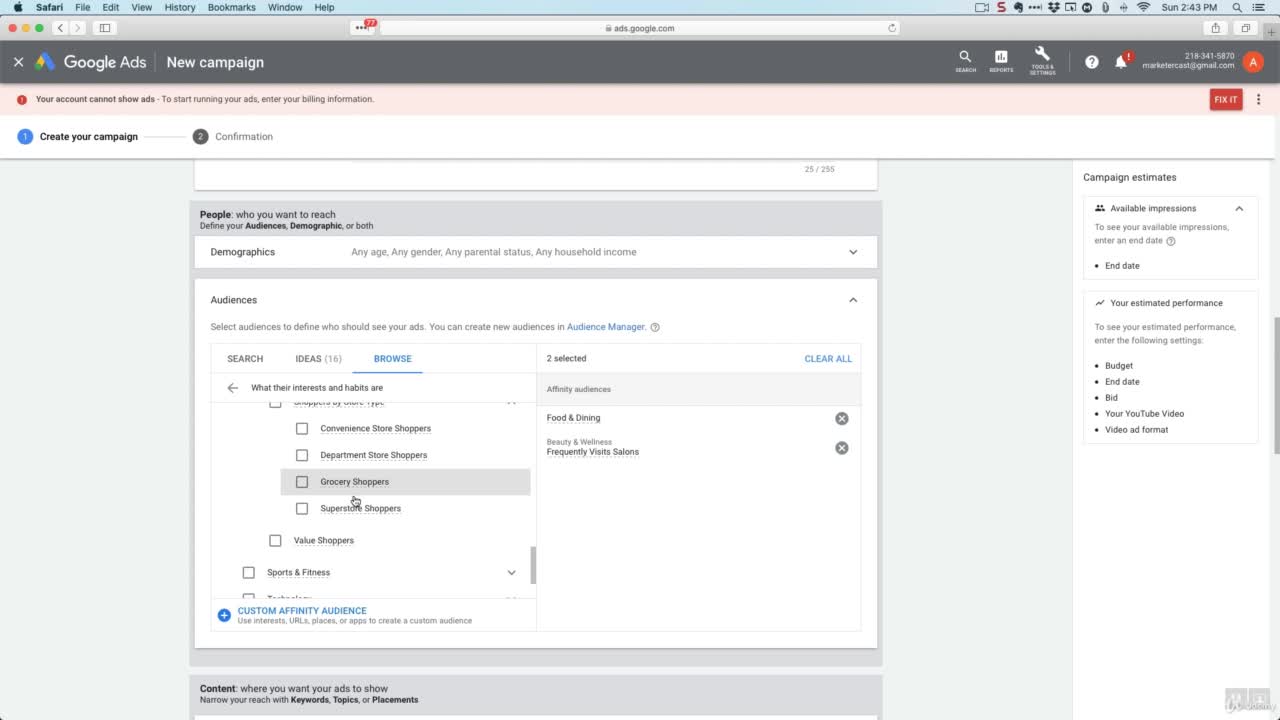
Task: Check Convenience Store Shoppers checkbox
Action: 302,429
